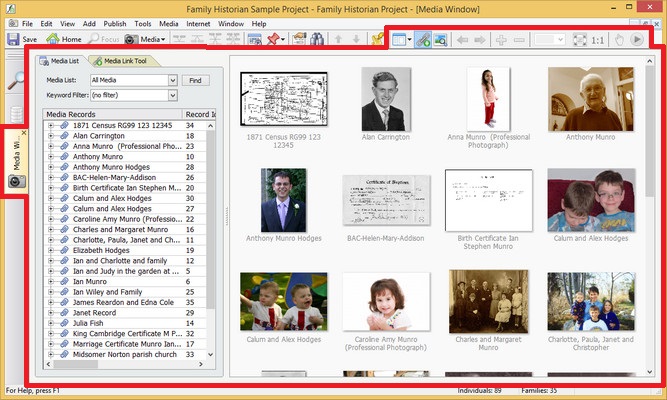
Task: Click the Find button
Action: pos(194,80)
